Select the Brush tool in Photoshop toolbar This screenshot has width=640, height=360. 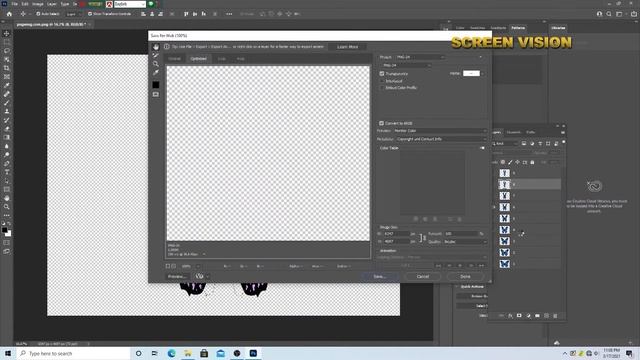pos(7,103)
